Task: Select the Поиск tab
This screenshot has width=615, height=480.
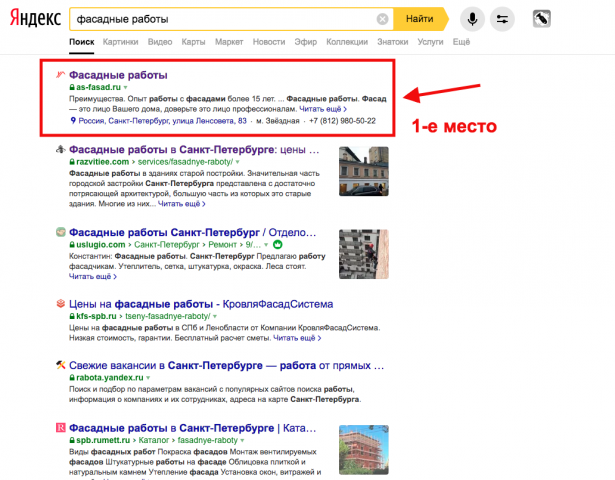Action: pos(82,42)
